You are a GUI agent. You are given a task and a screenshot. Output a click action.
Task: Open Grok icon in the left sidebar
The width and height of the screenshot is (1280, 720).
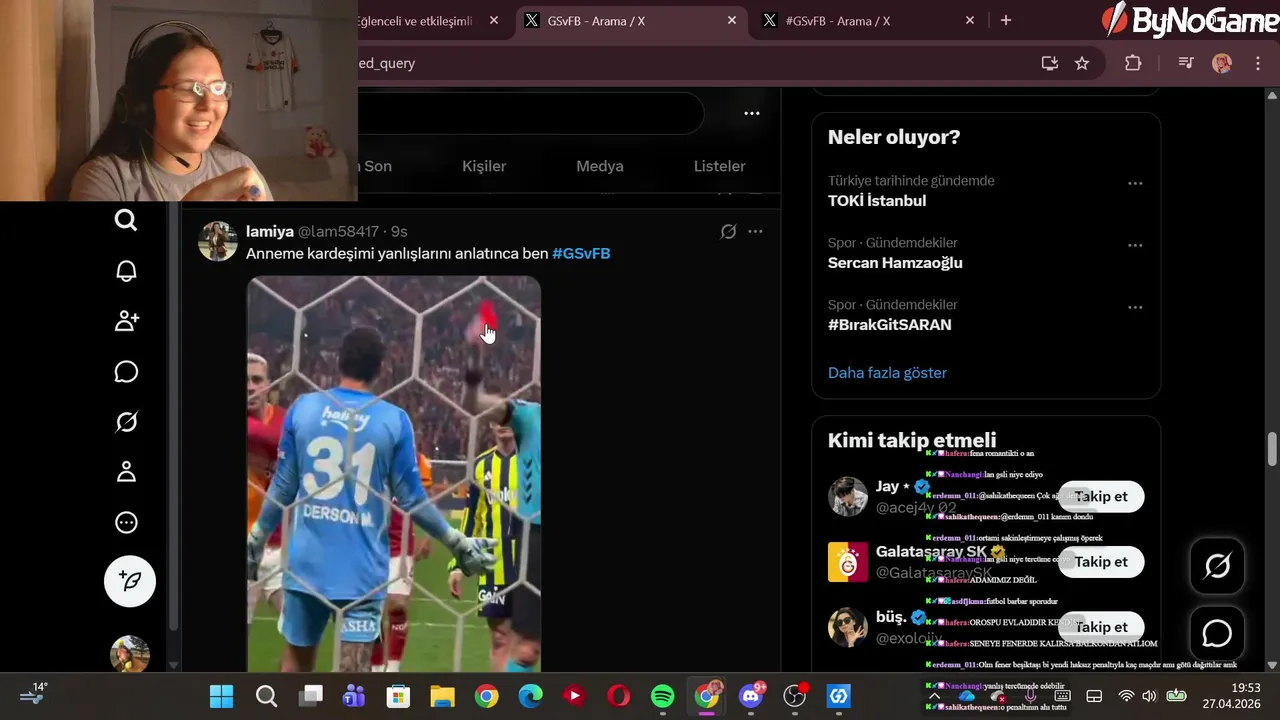click(x=126, y=422)
